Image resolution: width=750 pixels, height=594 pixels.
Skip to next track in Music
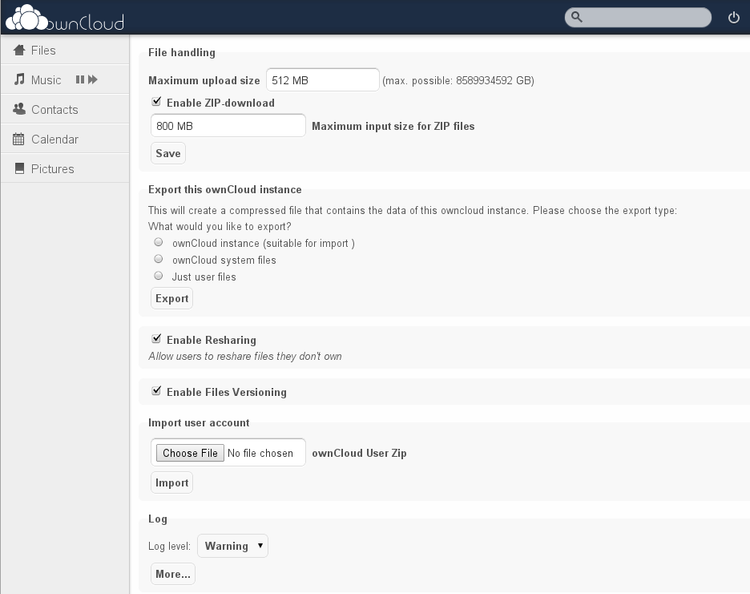point(93,80)
